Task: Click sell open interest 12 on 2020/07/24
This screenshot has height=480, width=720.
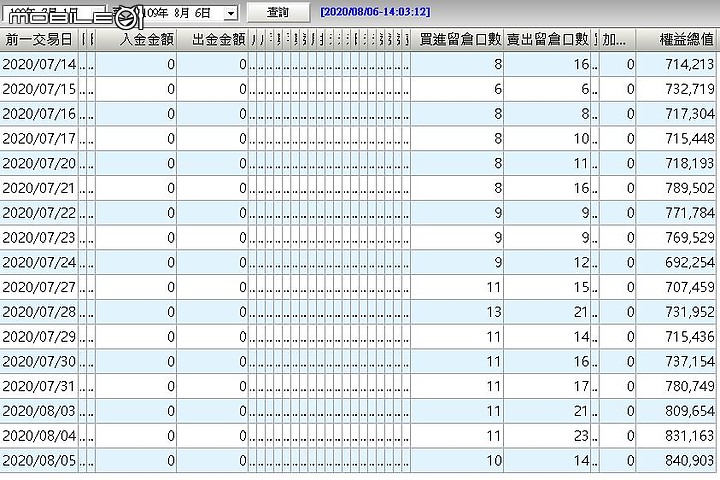Action: click(x=581, y=263)
